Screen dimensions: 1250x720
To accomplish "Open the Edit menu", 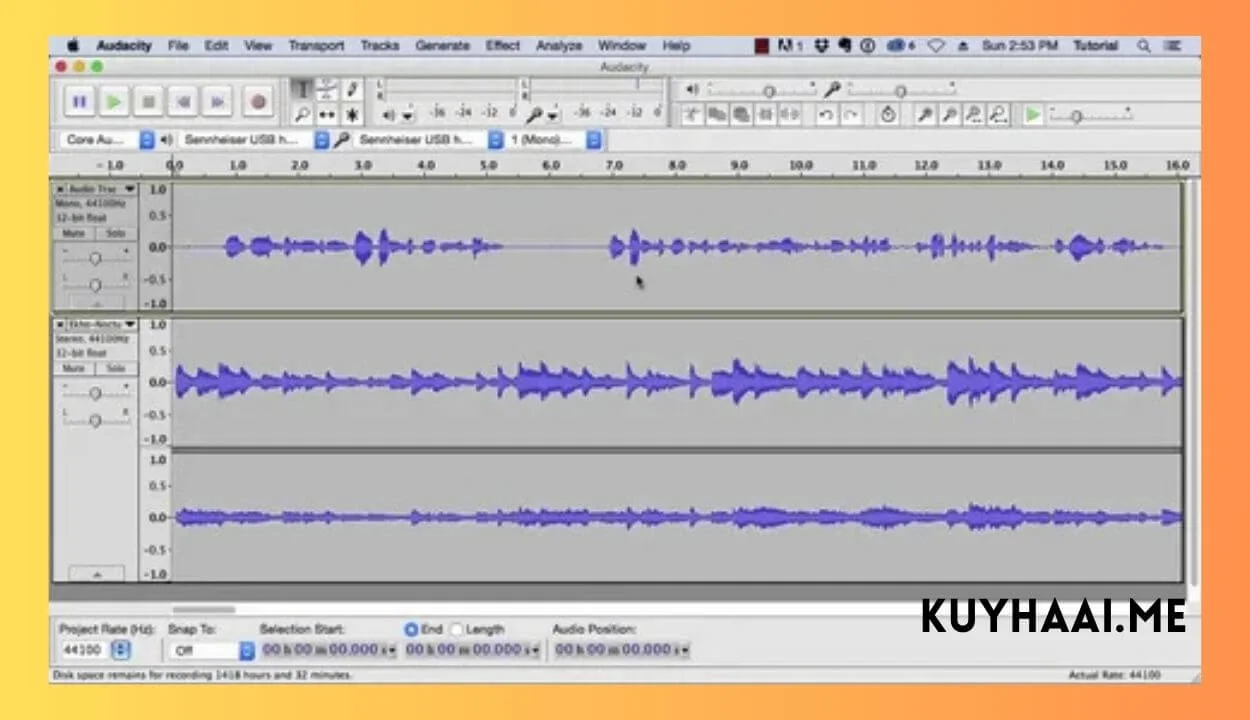I will click(216, 46).
